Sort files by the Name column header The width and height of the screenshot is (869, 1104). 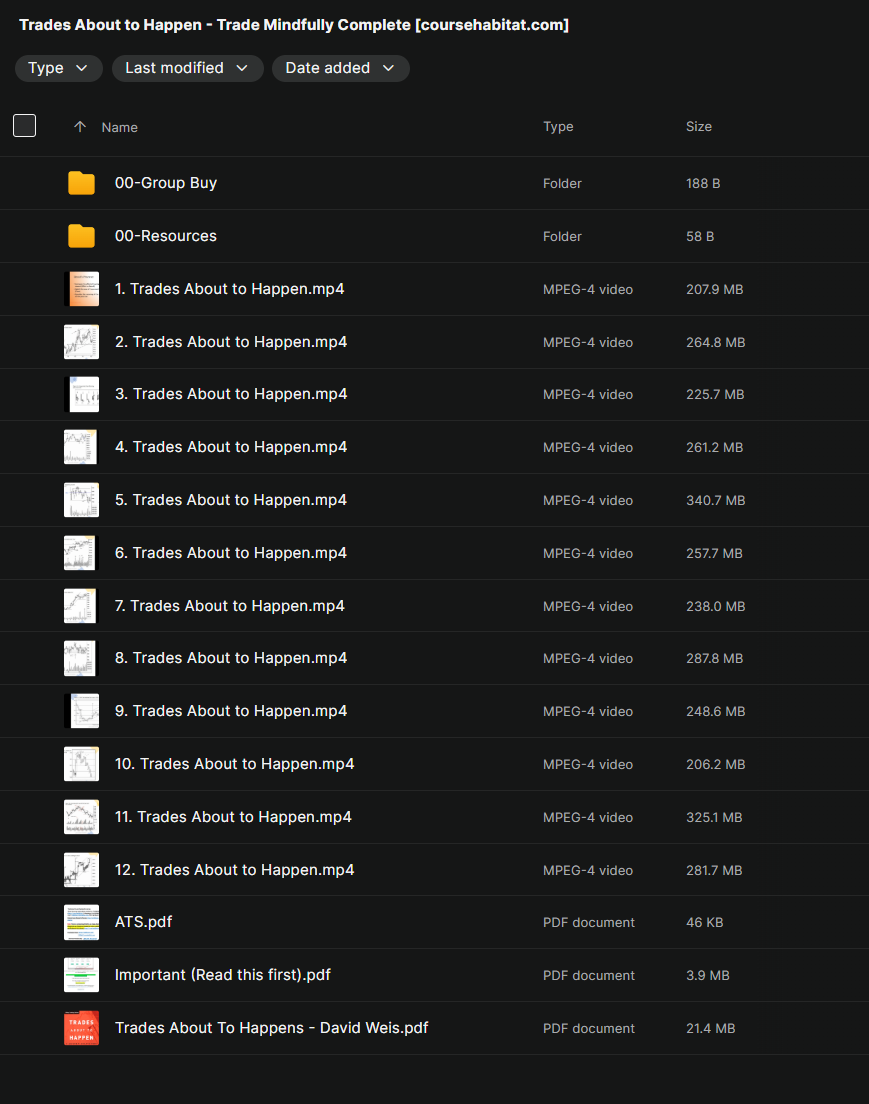[120, 127]
